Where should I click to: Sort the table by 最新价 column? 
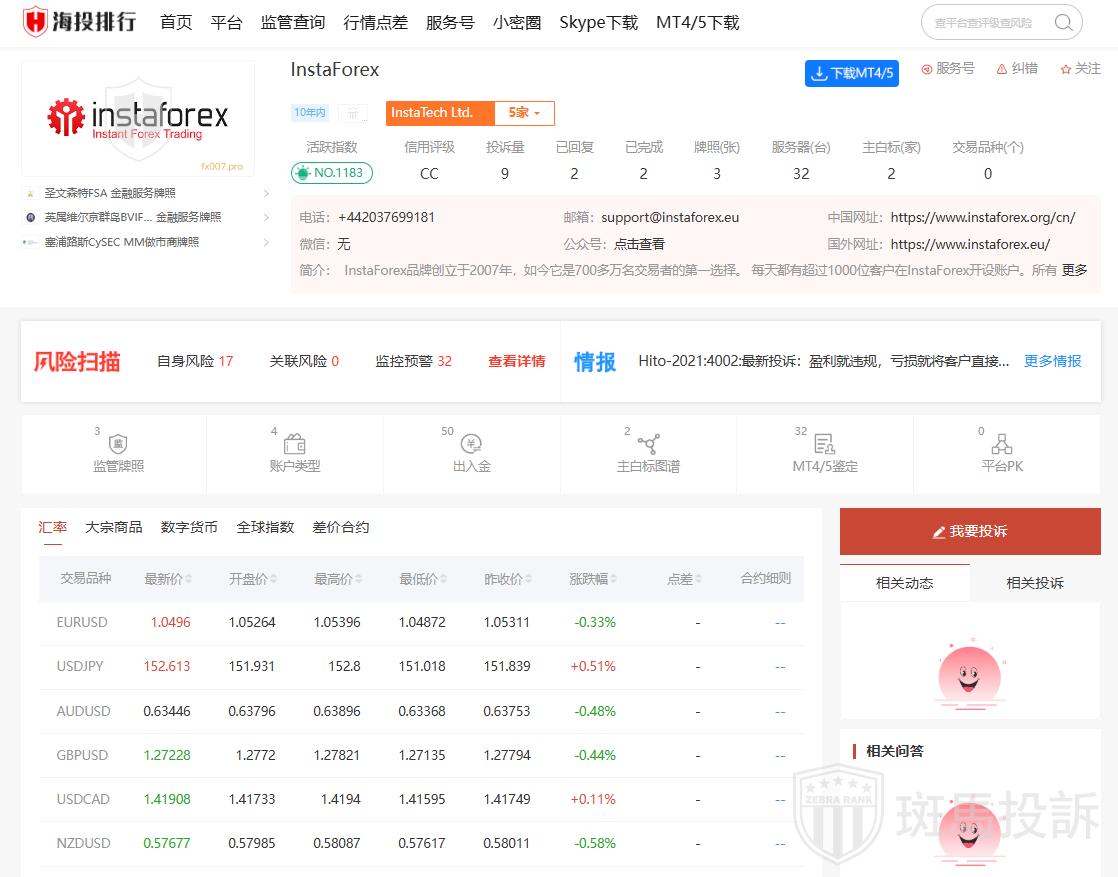(x=167, y=579)
